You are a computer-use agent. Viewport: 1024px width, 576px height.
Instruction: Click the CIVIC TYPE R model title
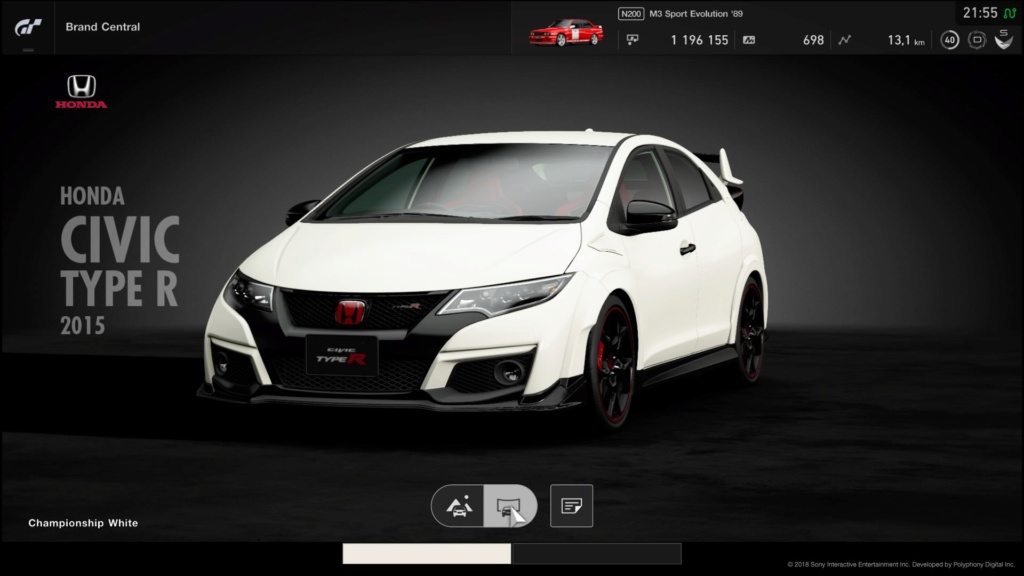[120, 262]
